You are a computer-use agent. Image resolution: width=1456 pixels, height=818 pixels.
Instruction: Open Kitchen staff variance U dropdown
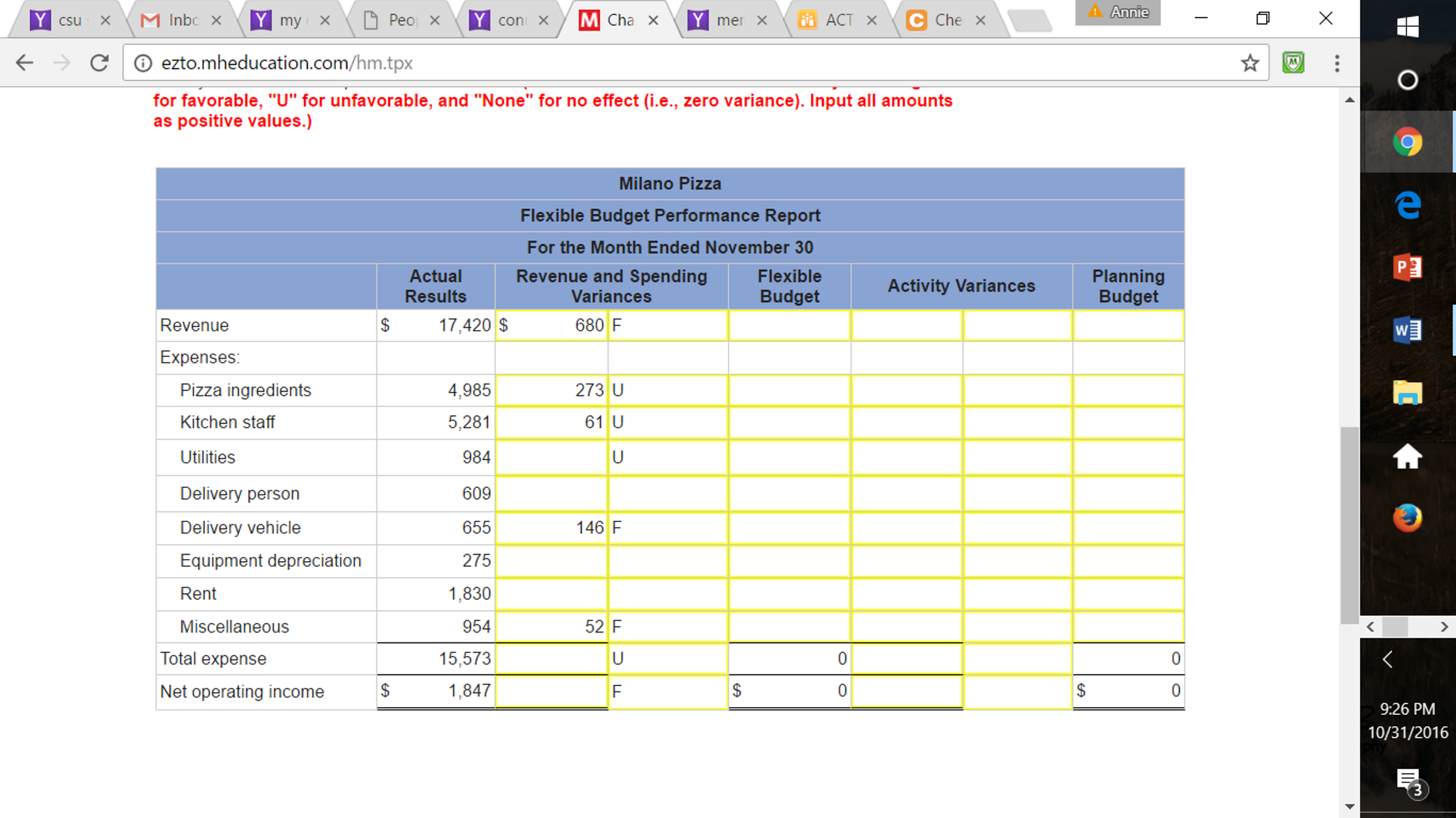click(x=668, y=422)
